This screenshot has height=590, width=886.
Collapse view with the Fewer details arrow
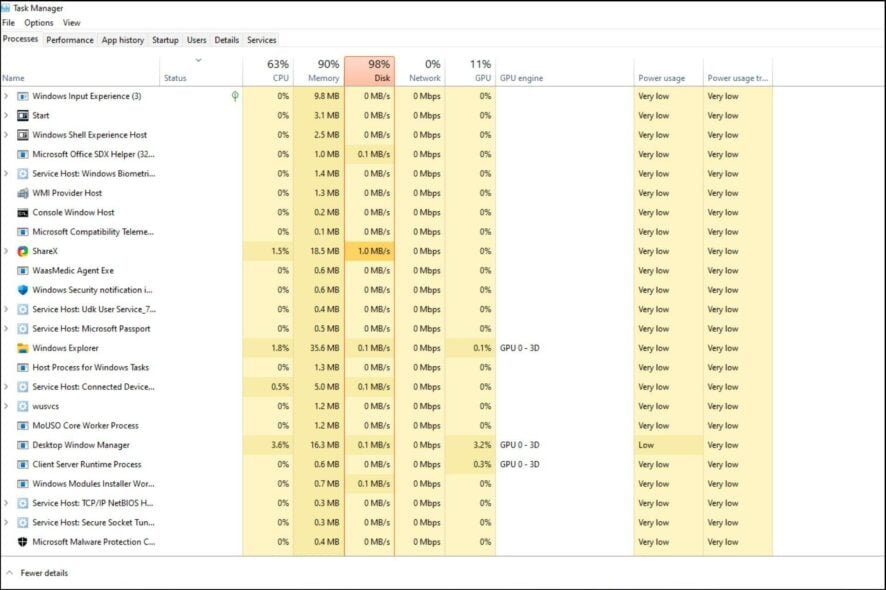coord(10,573)
